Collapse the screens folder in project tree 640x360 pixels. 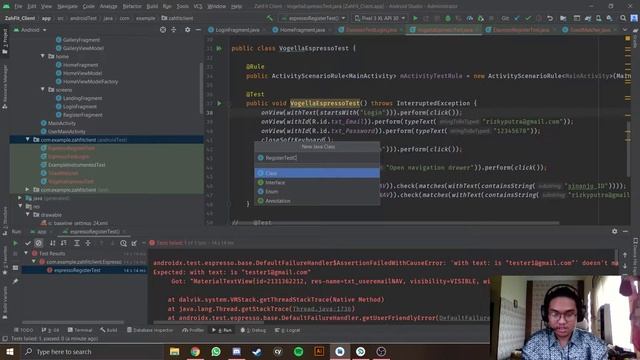42,89
